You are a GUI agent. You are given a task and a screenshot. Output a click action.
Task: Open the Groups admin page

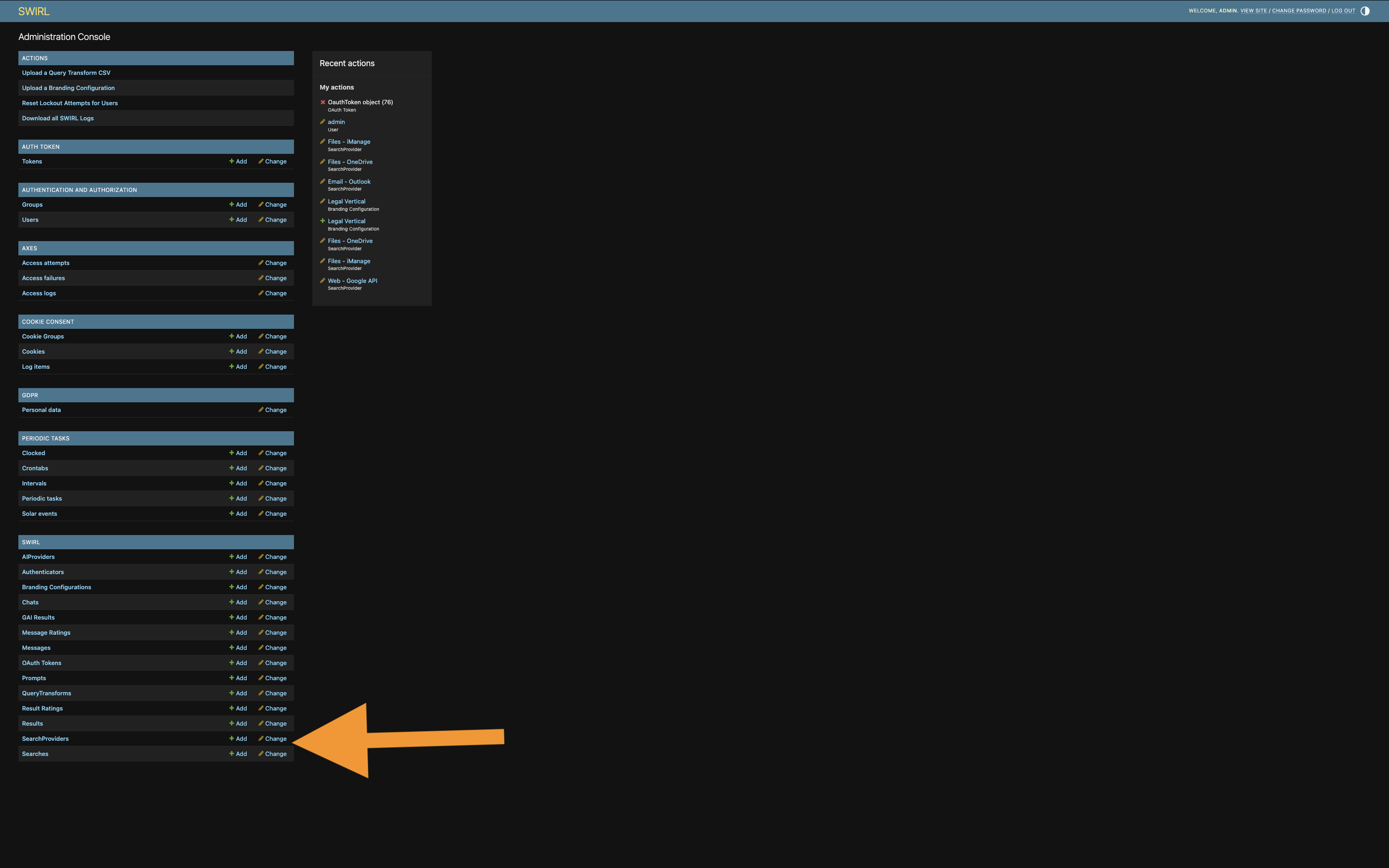point(32,204)
